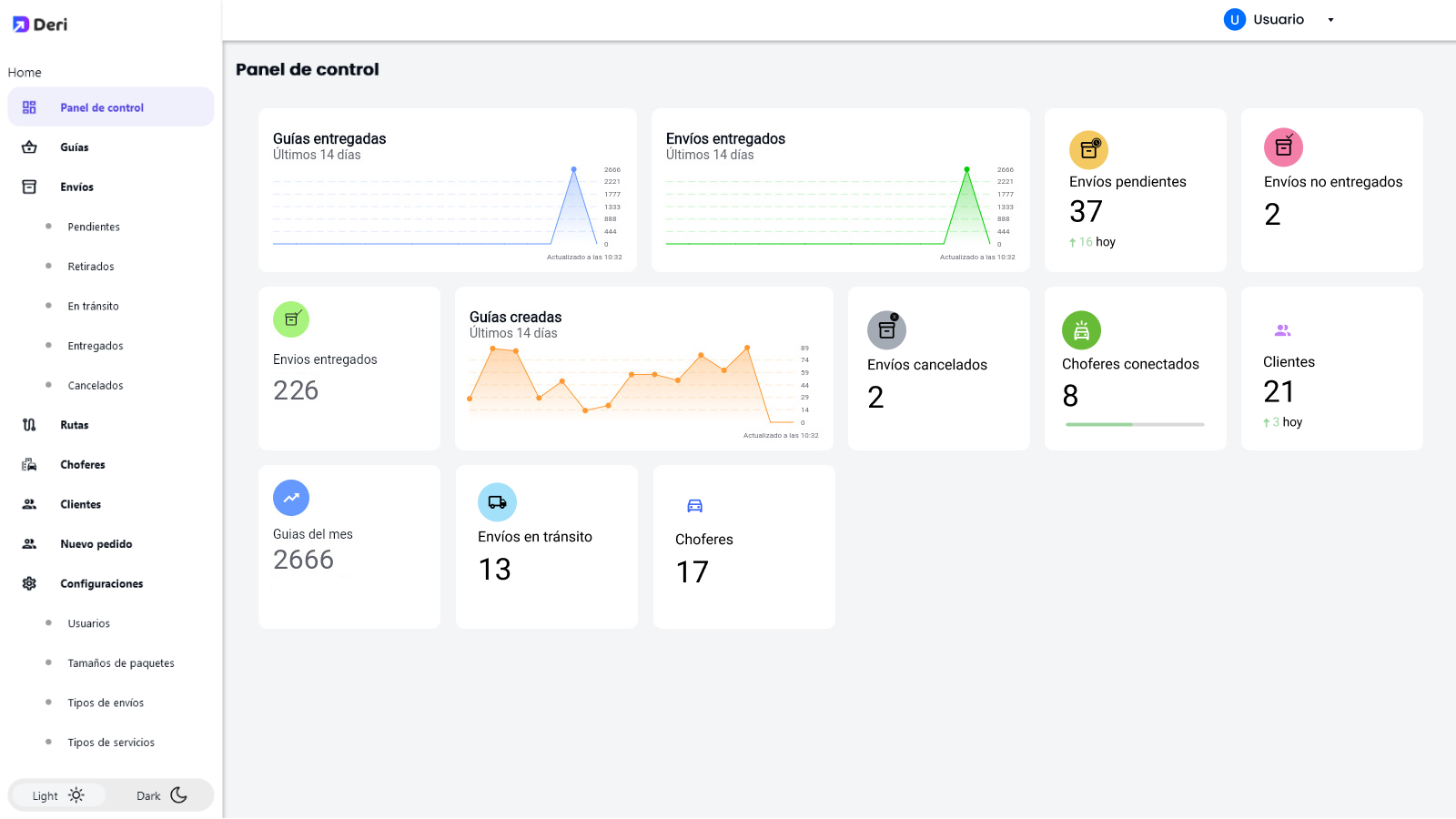
Task: Click the Rutas route icon in sidebar
Action: click(x=29, y=425)
